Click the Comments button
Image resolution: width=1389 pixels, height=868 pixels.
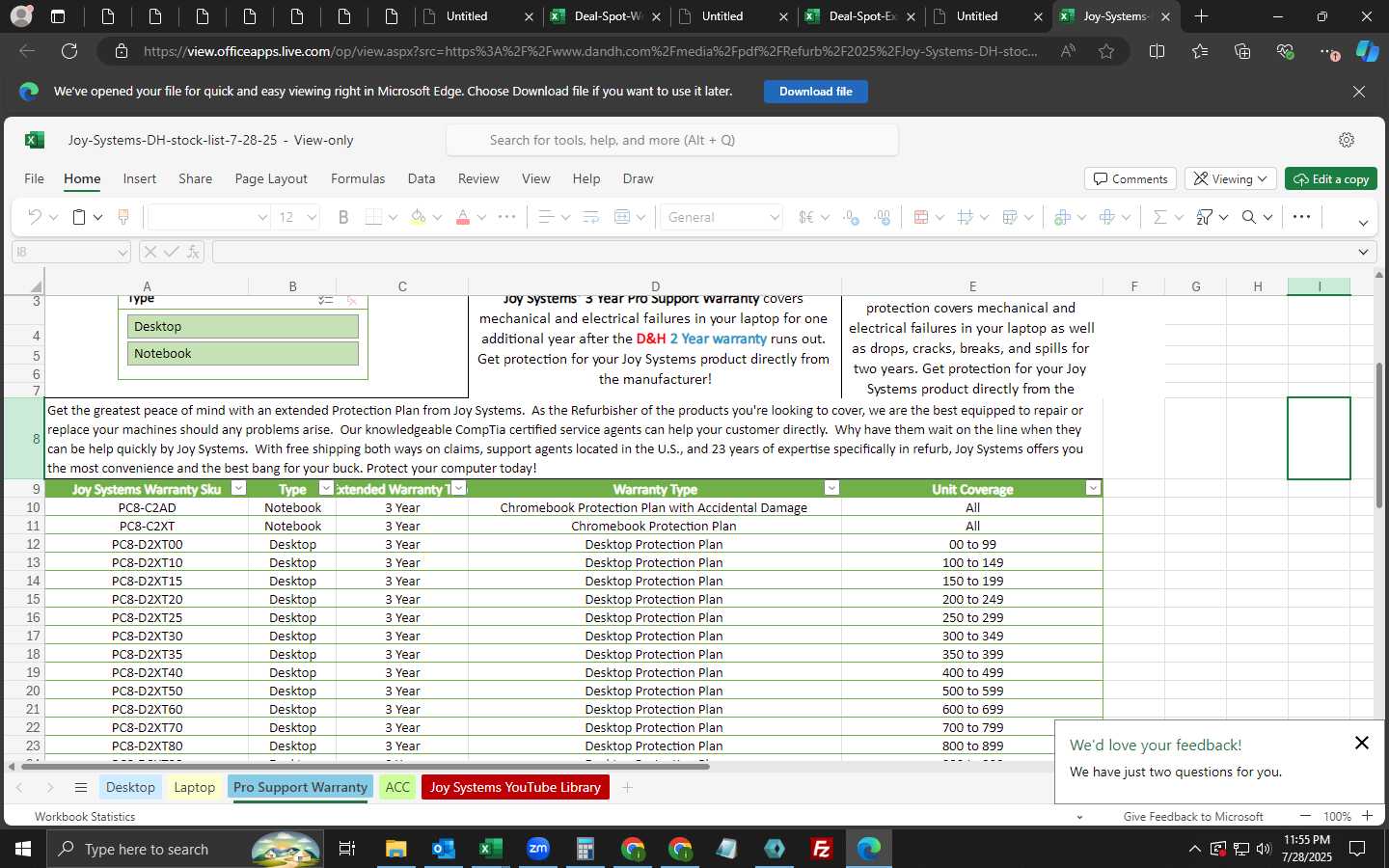tap(1130, 179)
